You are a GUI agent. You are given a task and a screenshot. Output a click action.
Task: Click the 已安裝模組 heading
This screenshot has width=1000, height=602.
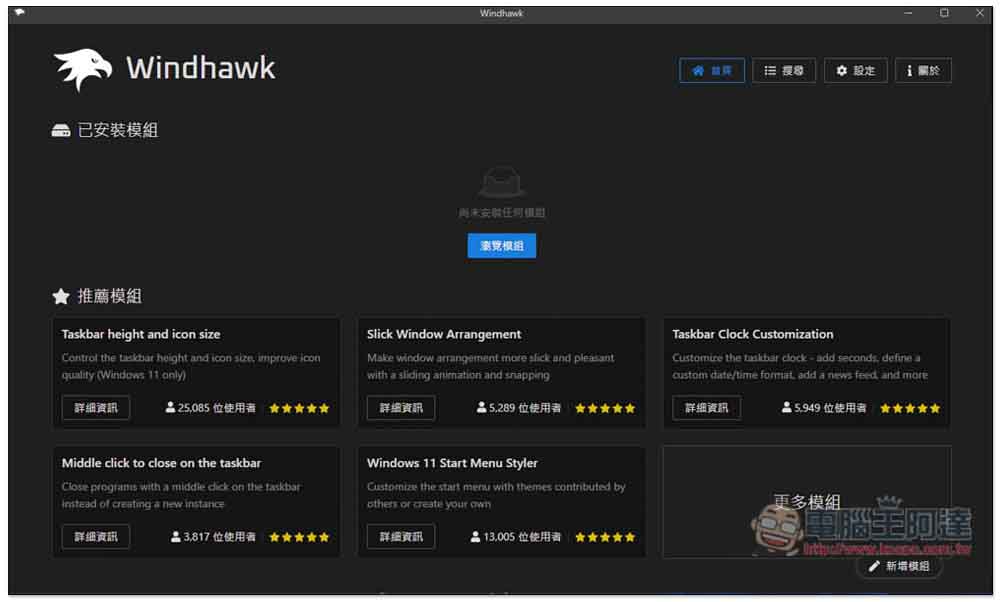[117, 131]
